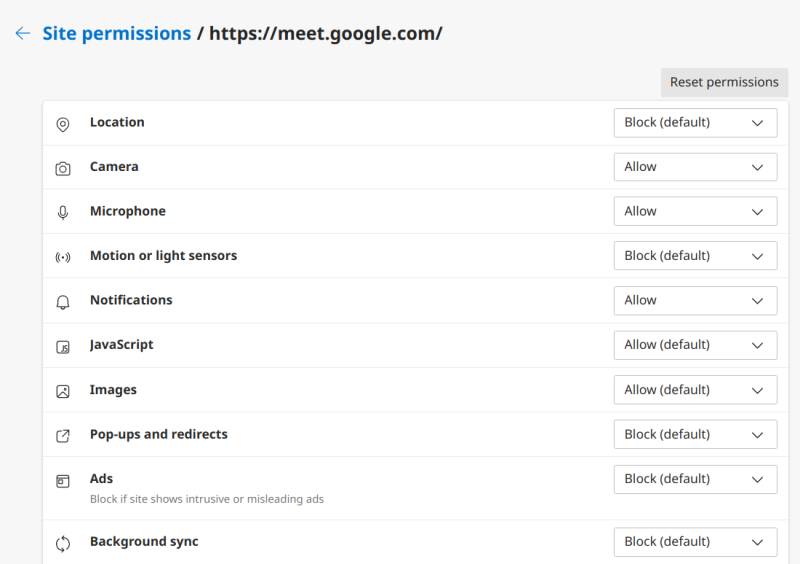Click the Motion or light sensors icon
This screenshot has width=800, height=564.
pos(63,257)
